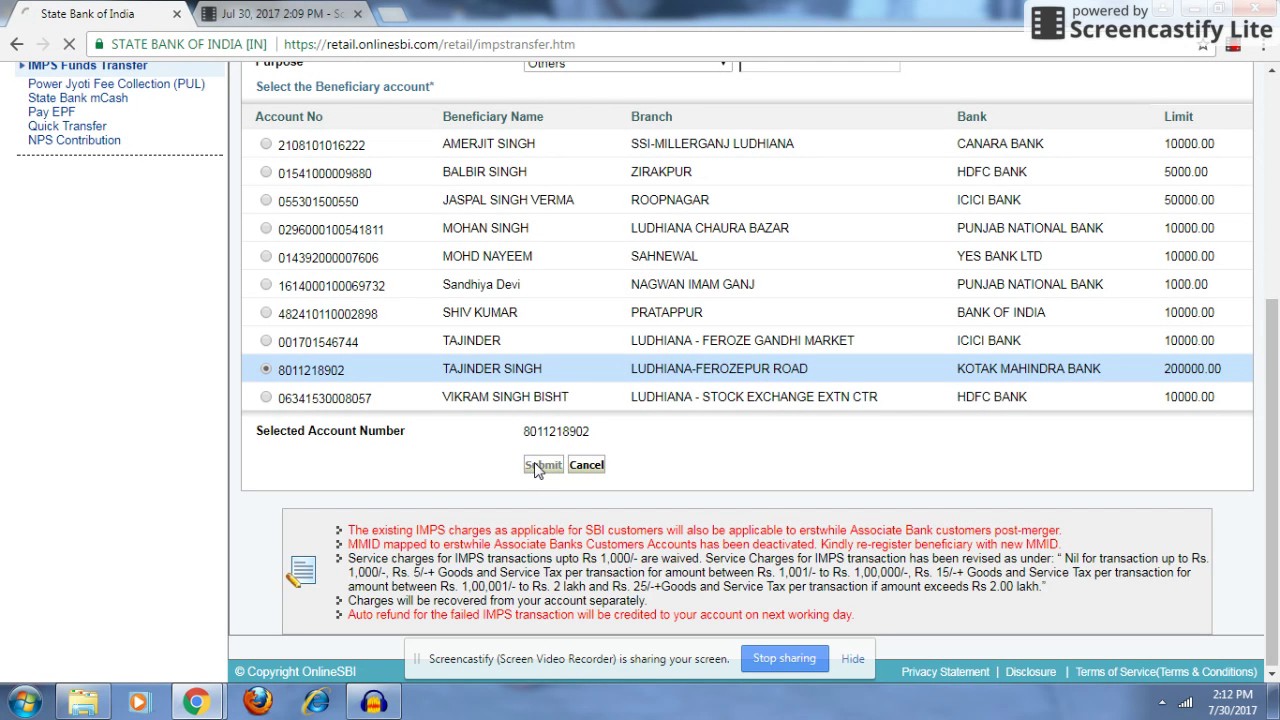
Task: Click the browser back arrow
Action: click(16, 44)
